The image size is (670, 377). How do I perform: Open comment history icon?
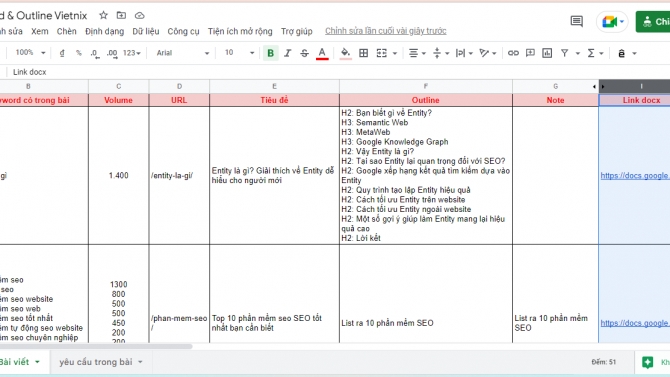pos(576,21)
